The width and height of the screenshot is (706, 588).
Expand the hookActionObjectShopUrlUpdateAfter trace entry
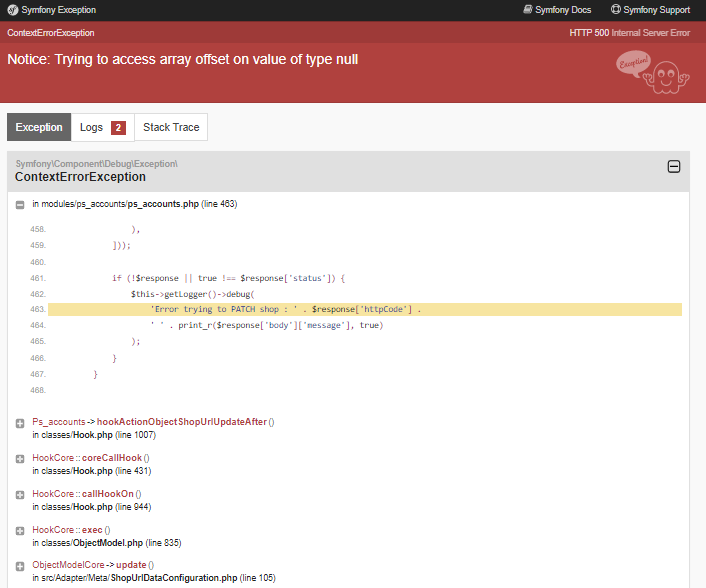20,423
